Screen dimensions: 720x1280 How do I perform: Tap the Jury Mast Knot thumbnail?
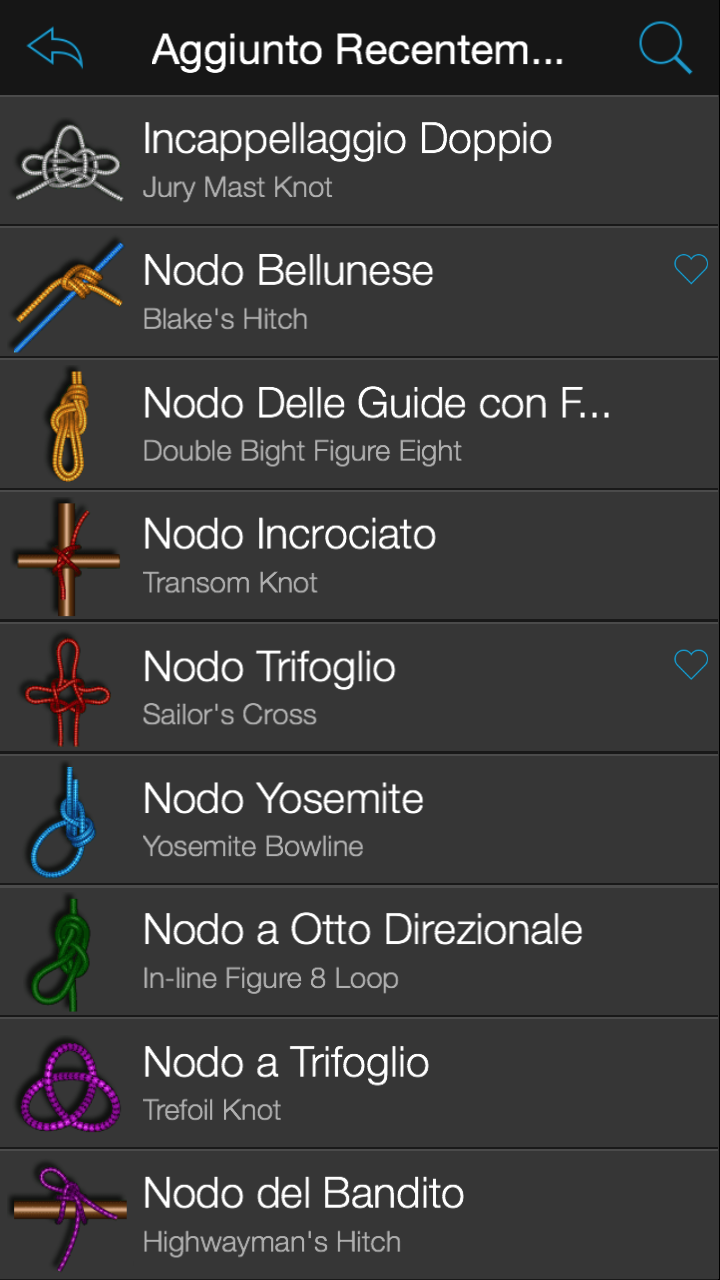(68, 162)
